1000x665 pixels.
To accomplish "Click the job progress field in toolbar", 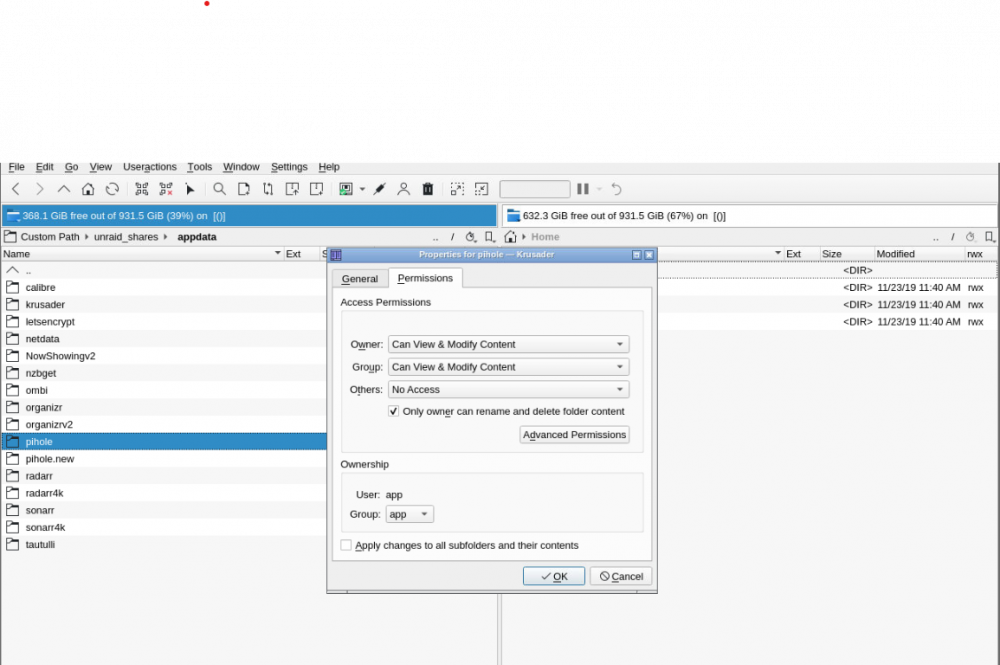I will point(534,189).
